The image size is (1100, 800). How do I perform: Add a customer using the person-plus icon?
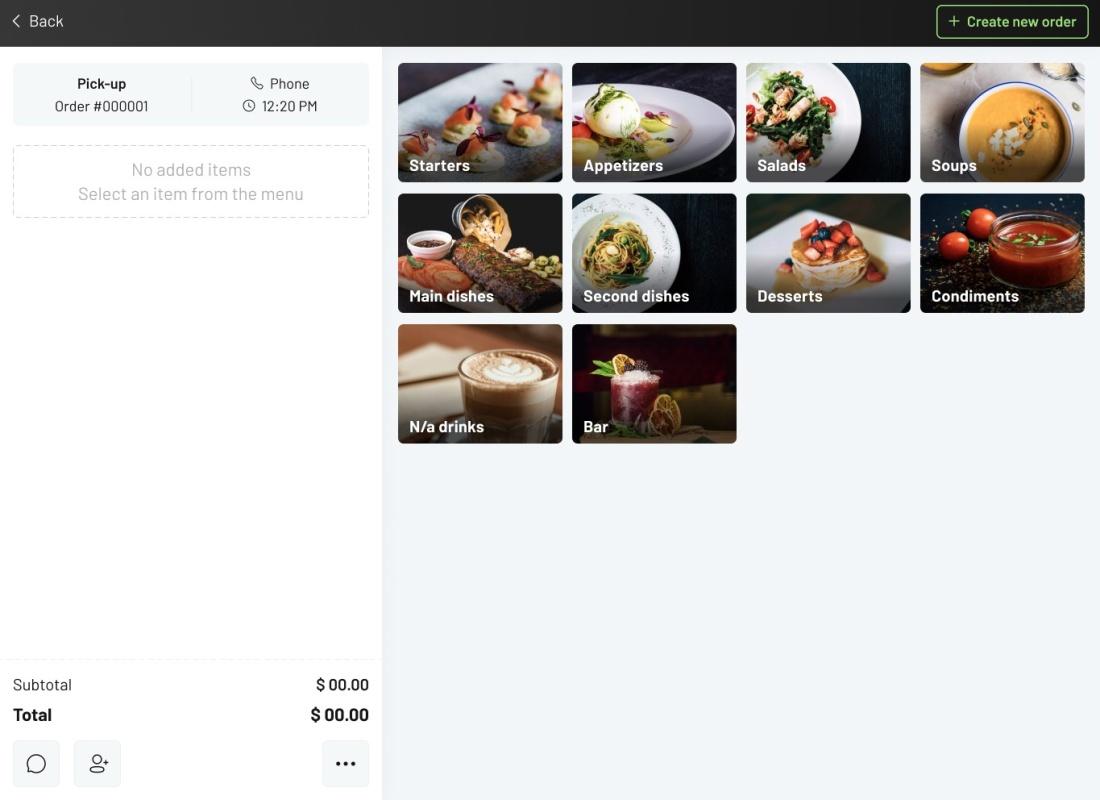coord(98,764)
